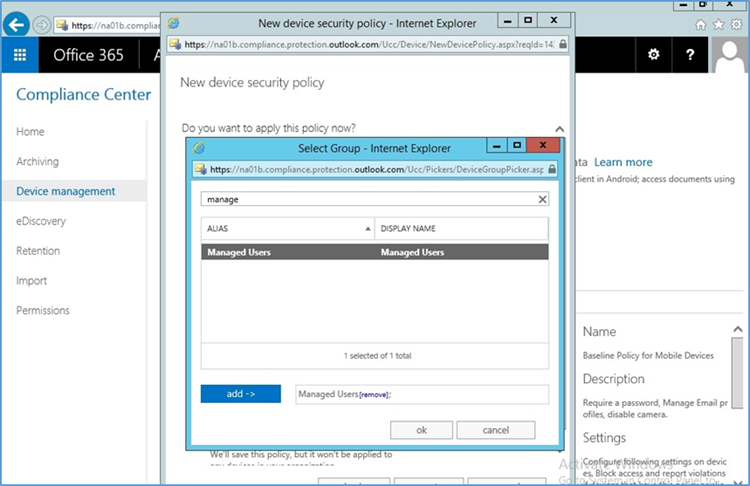Open the Office 365 app launcher grid

[x=20, y=55]
